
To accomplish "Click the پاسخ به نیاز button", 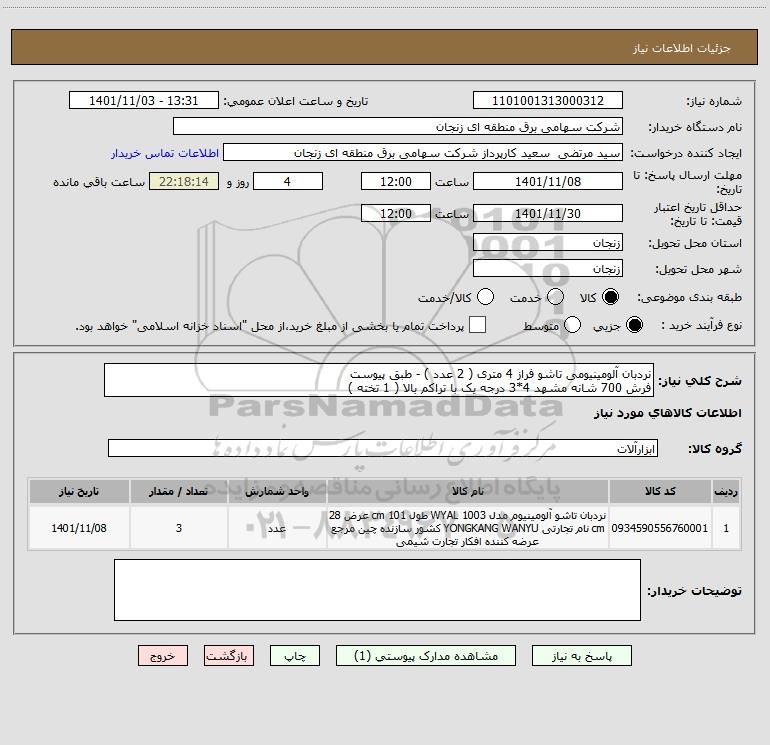I will (x=581, y=656).
